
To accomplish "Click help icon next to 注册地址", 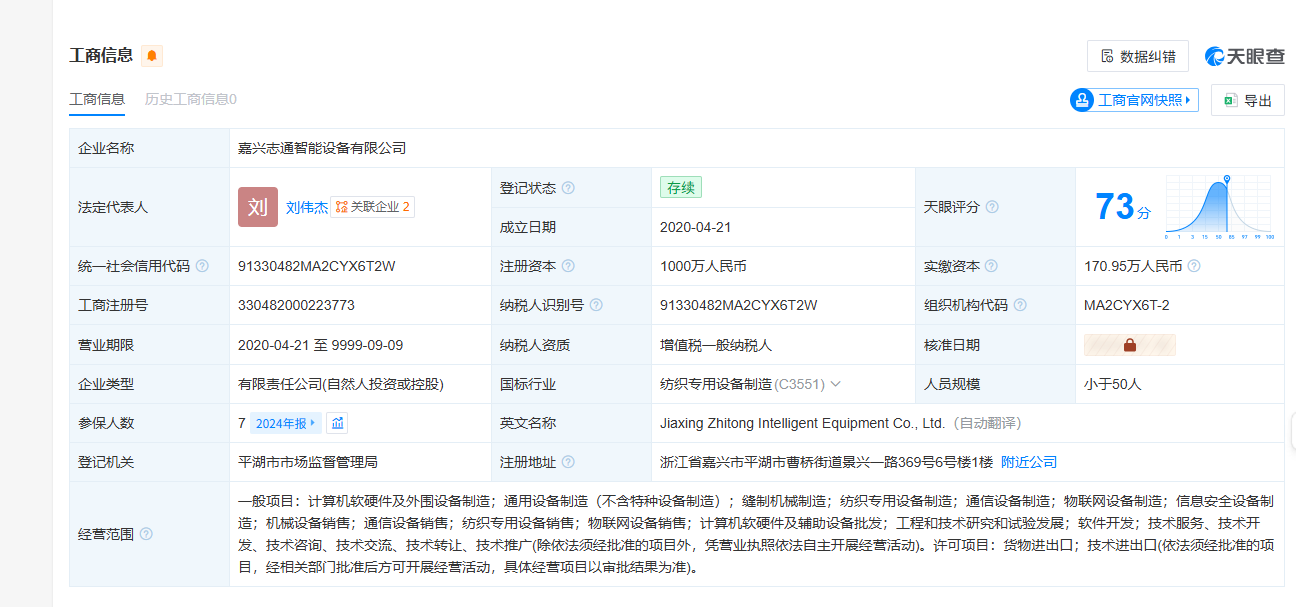I will (568, 462).
